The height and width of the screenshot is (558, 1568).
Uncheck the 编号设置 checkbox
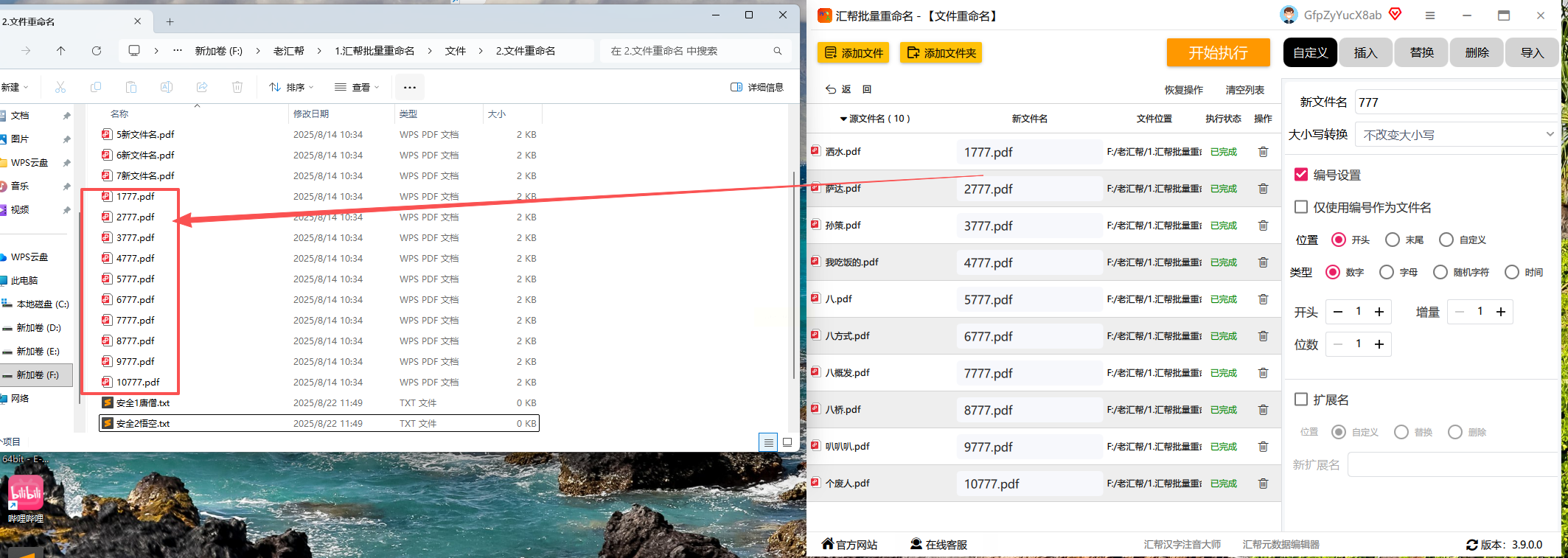1301,175
